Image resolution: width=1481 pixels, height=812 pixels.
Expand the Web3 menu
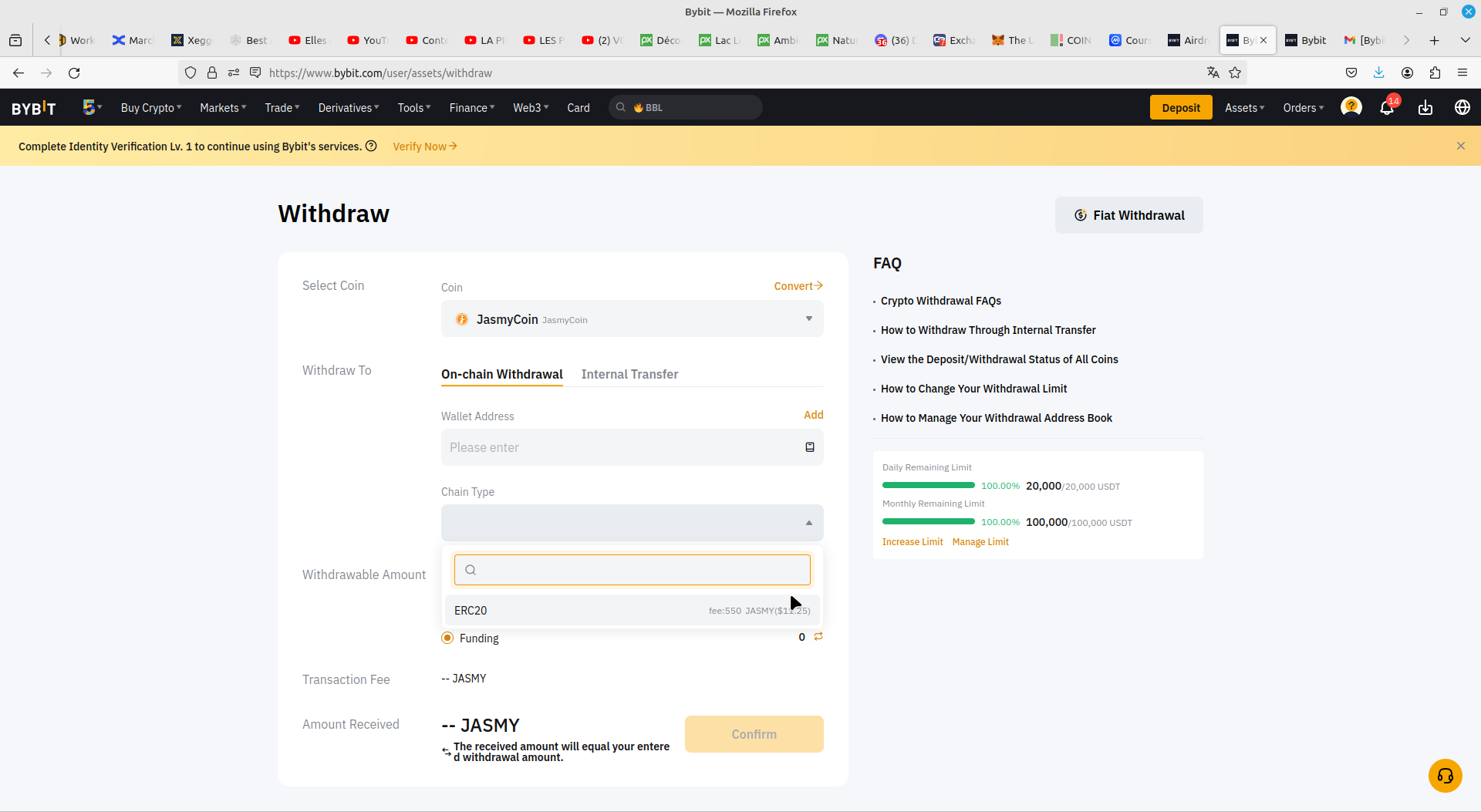click(x=531, y=108)
